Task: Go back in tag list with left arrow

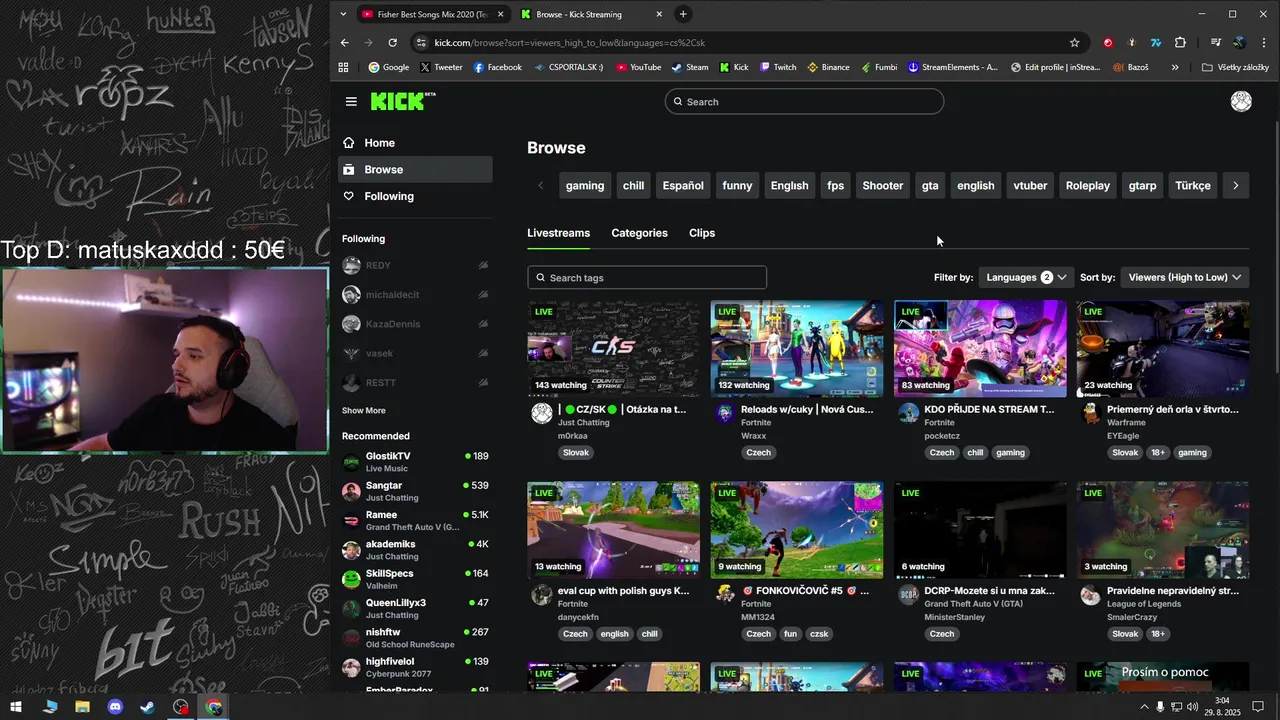Action: click(541, 186)
